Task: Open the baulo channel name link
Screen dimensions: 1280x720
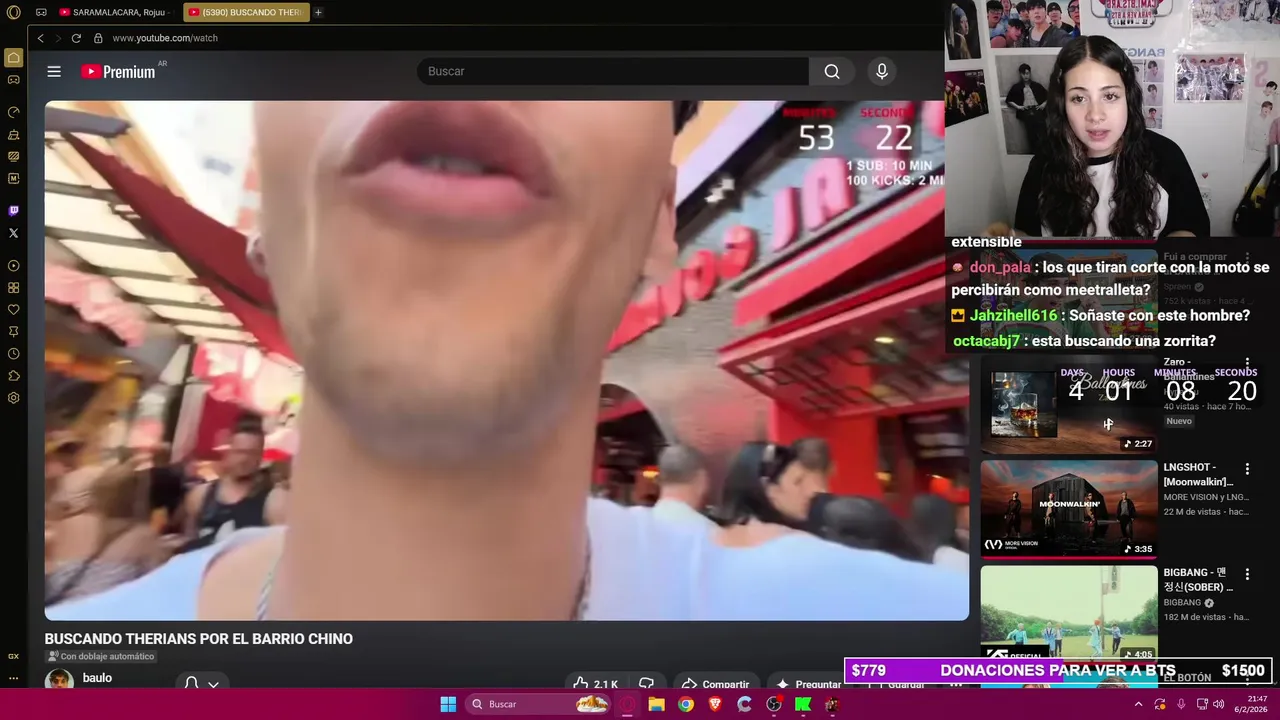Action: click(97, 678)
